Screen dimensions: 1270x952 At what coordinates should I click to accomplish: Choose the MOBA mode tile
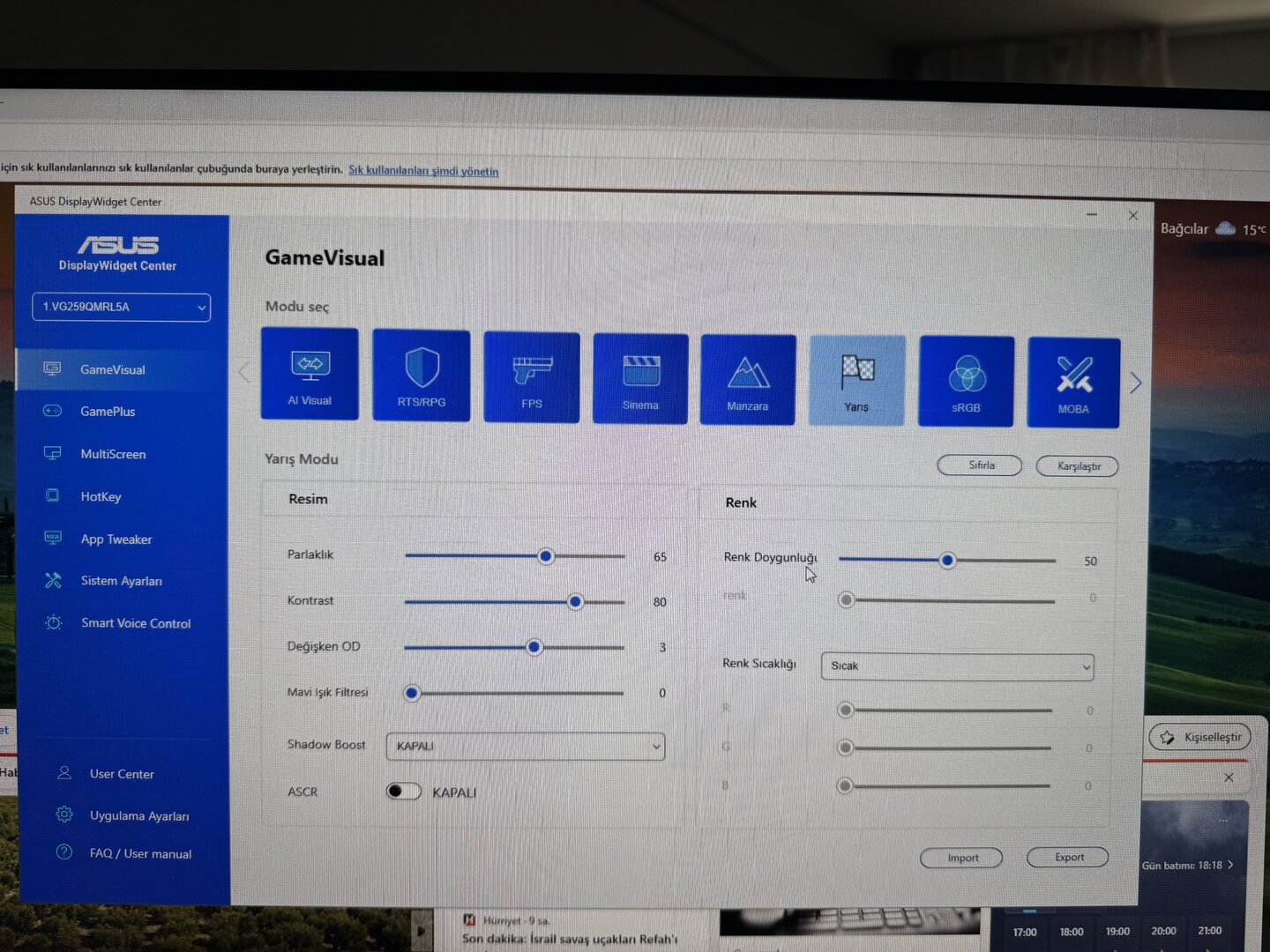click(1073, 383)
